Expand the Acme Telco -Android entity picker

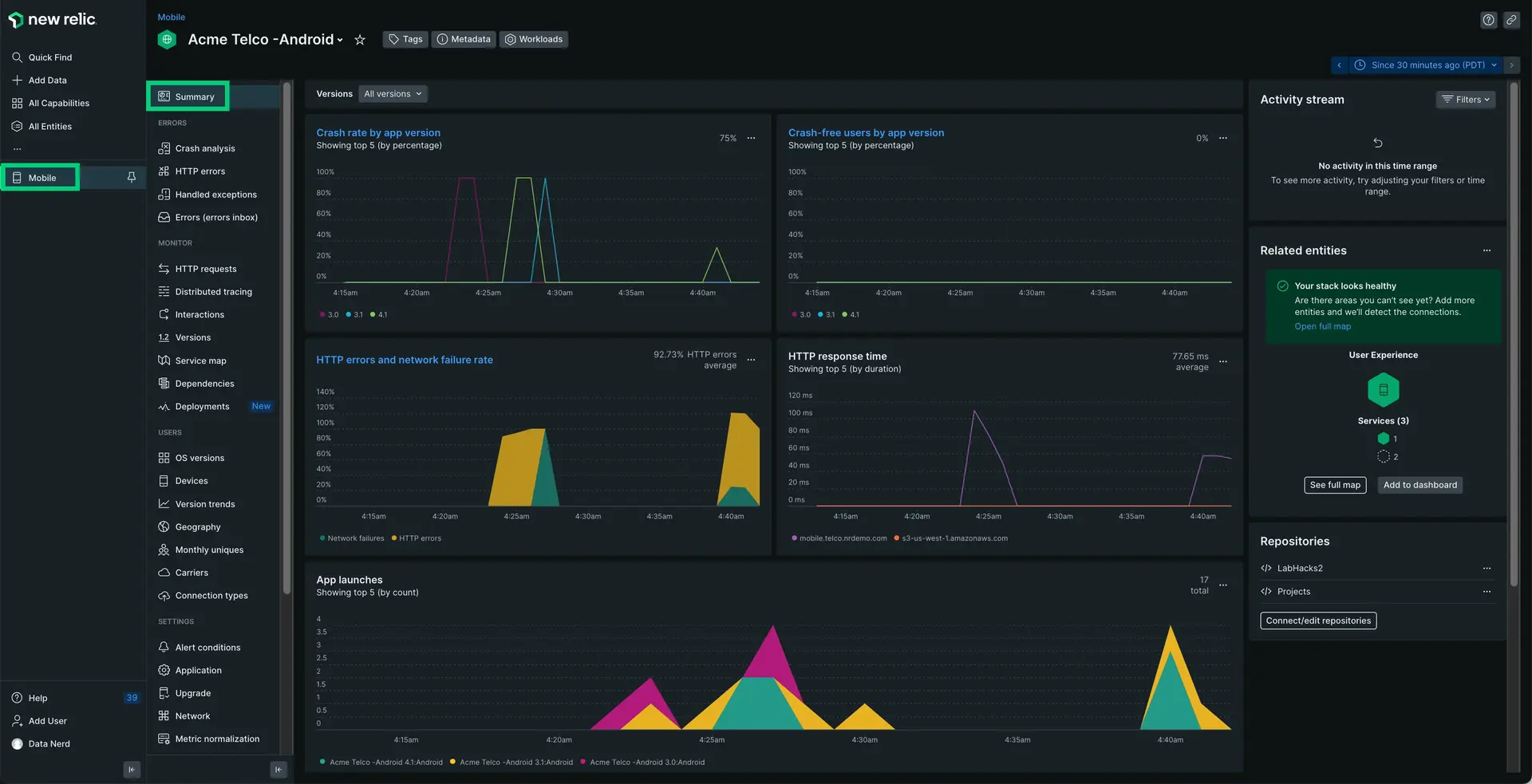340,39
